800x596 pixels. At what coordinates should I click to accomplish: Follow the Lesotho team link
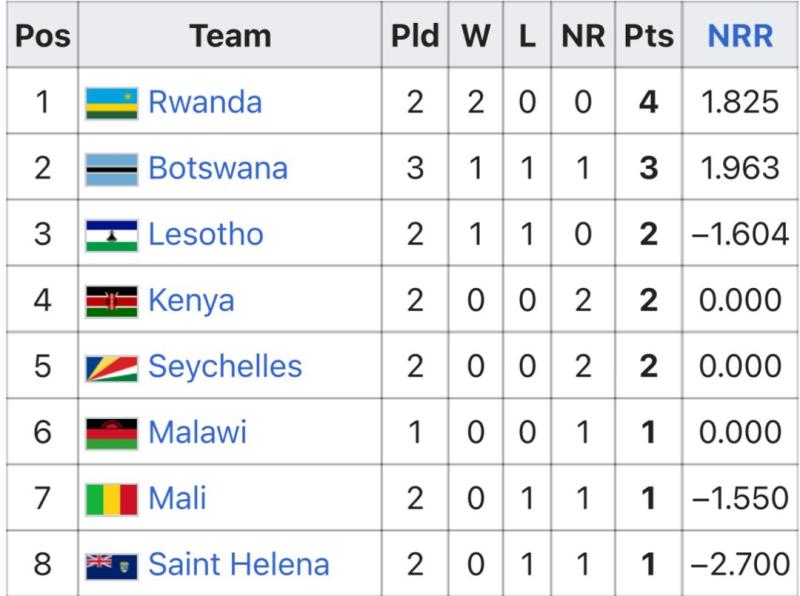206,234
